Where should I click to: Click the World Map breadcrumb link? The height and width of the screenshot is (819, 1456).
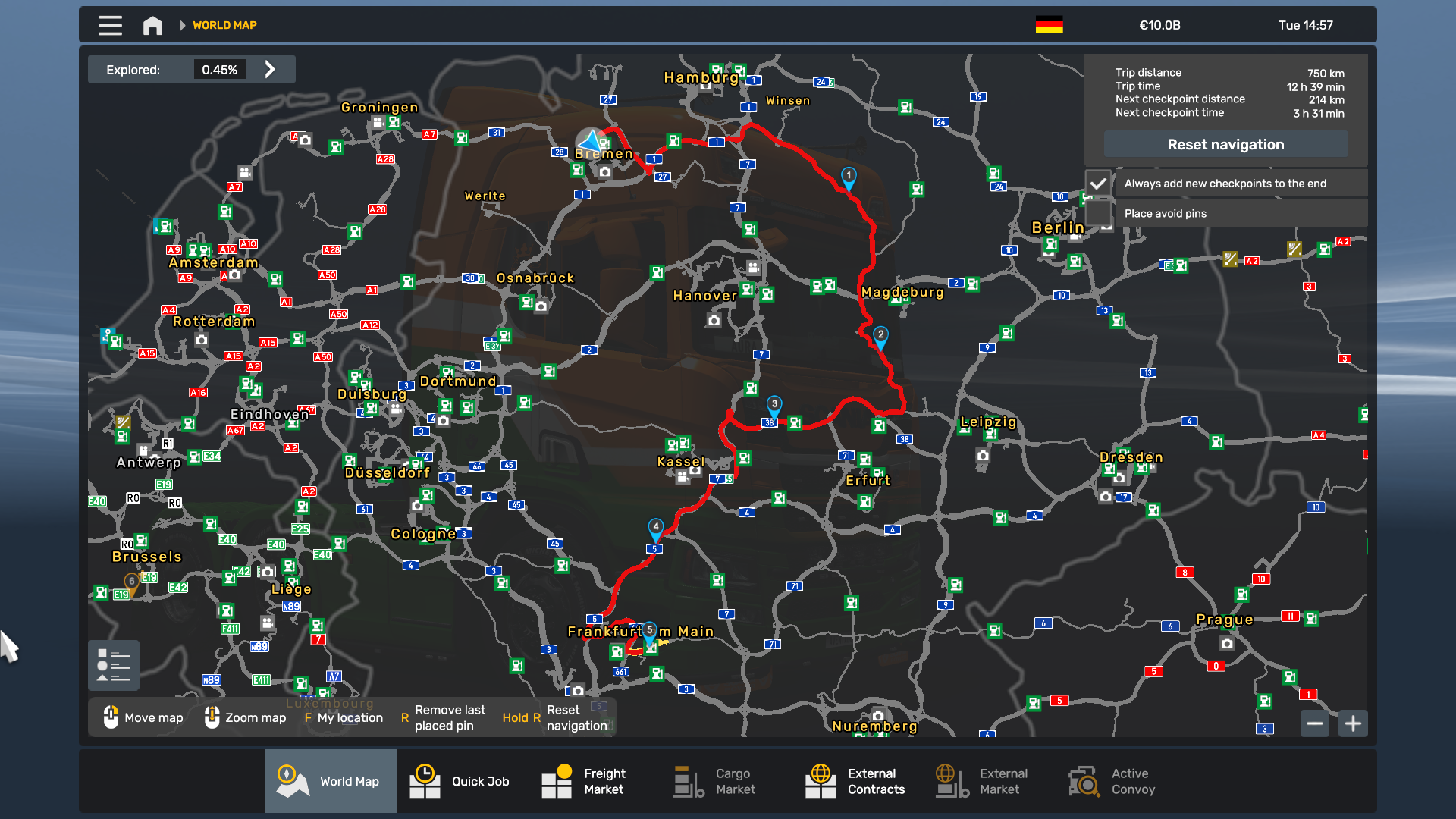pyautogui.click(x=224, y=25)
